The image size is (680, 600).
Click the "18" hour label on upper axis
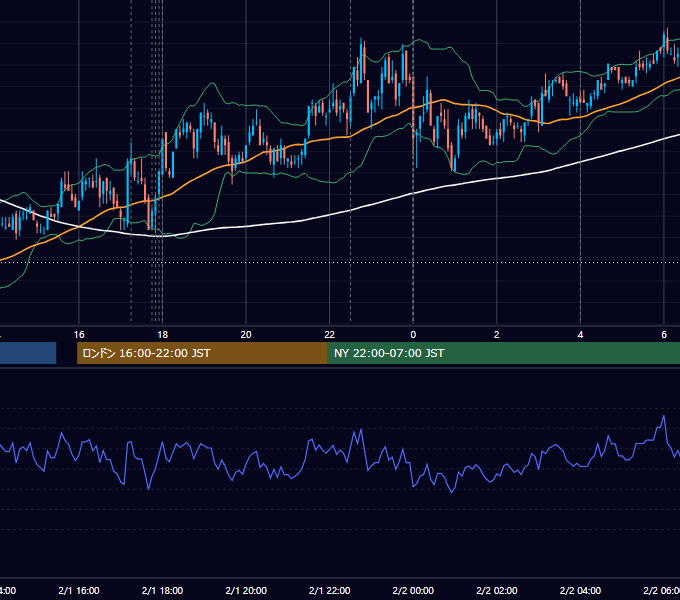(x=162, y=335)
